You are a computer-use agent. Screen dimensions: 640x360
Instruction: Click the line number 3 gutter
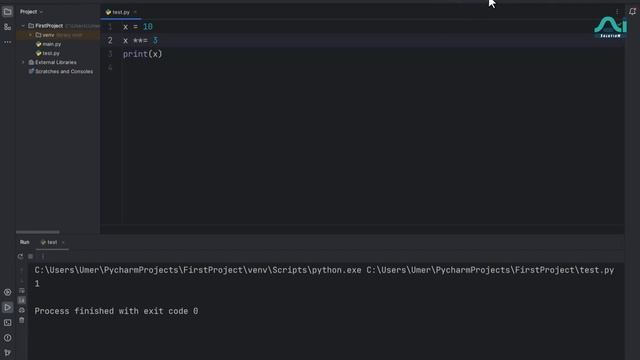(x=109, y=54)
